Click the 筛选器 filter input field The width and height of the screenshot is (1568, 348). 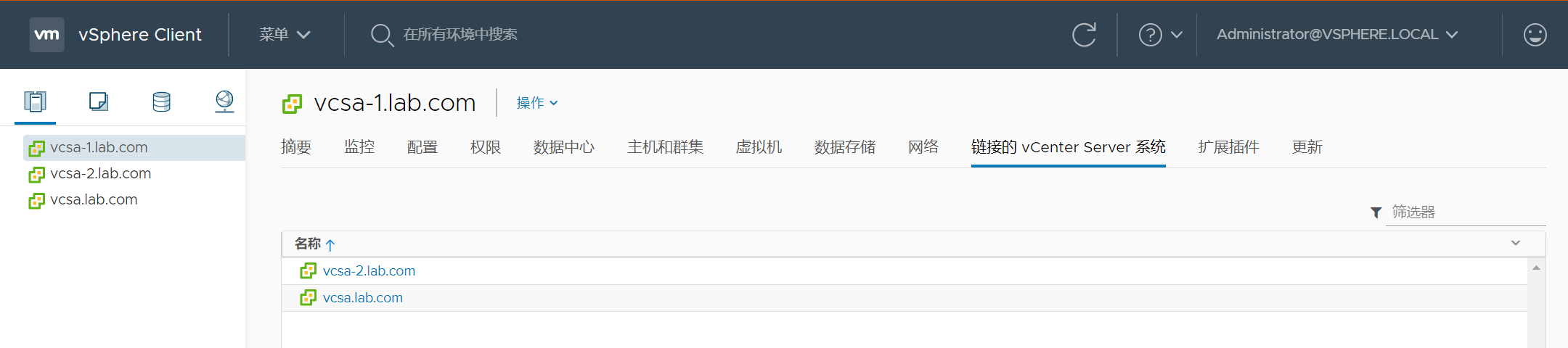(x=1466, y=212)
